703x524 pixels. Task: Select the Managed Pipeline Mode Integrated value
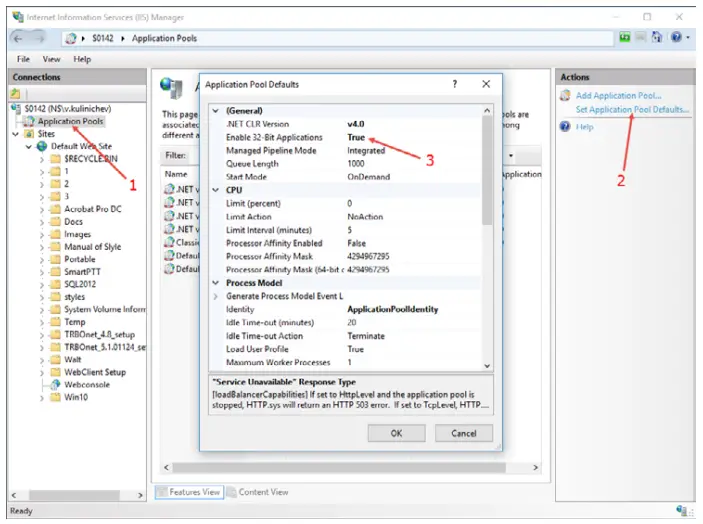[x=366, y=151]
